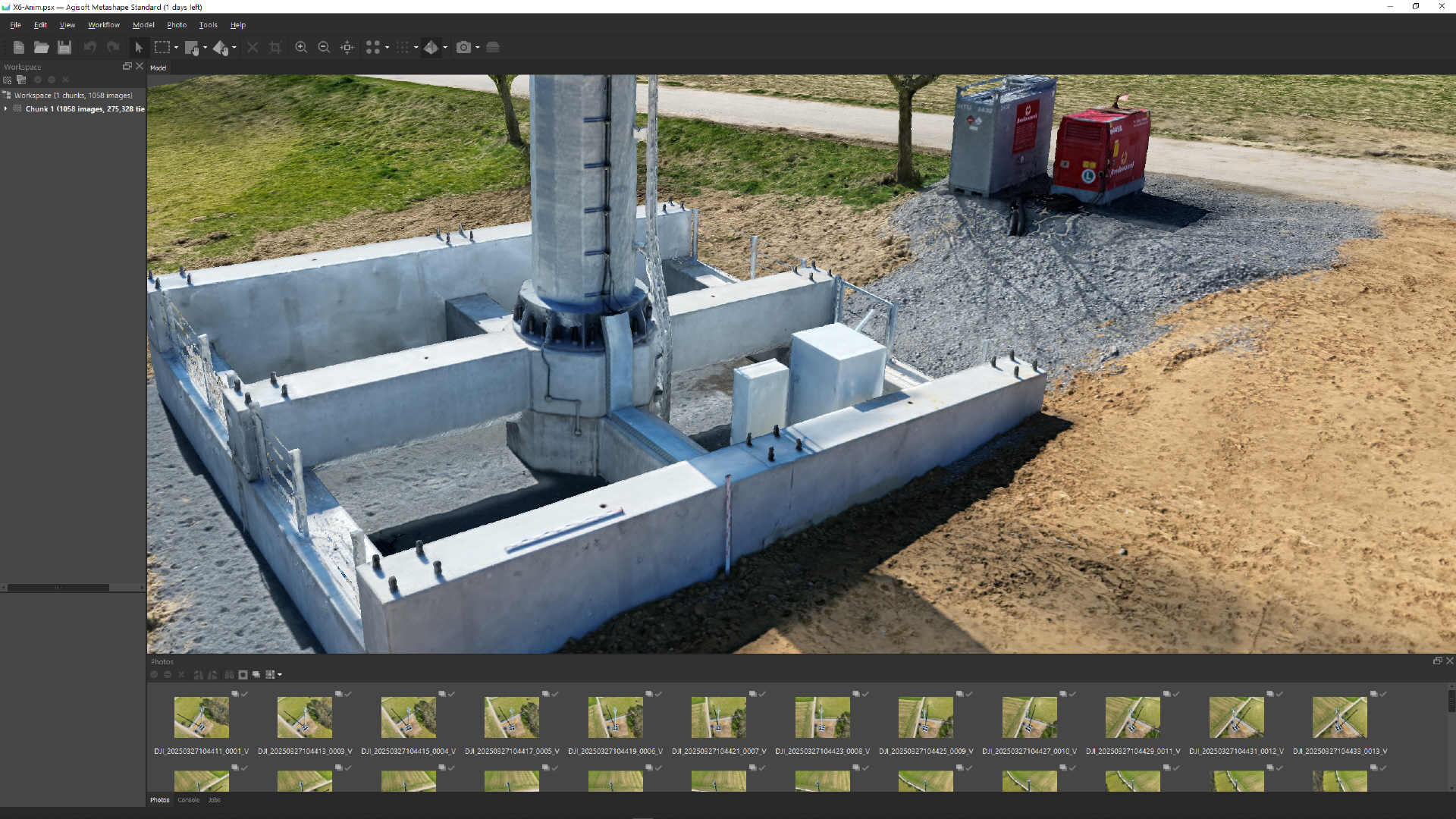The image size is (1456, 819).
Task: Click the Add Photos icon in Workspace
Action: click(21, 80)
